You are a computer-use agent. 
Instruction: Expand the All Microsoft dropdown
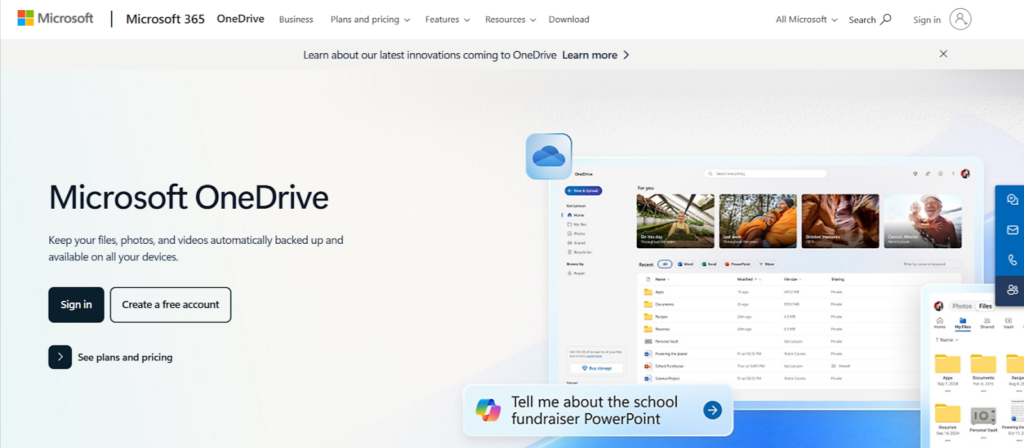[x=807, y=20]
